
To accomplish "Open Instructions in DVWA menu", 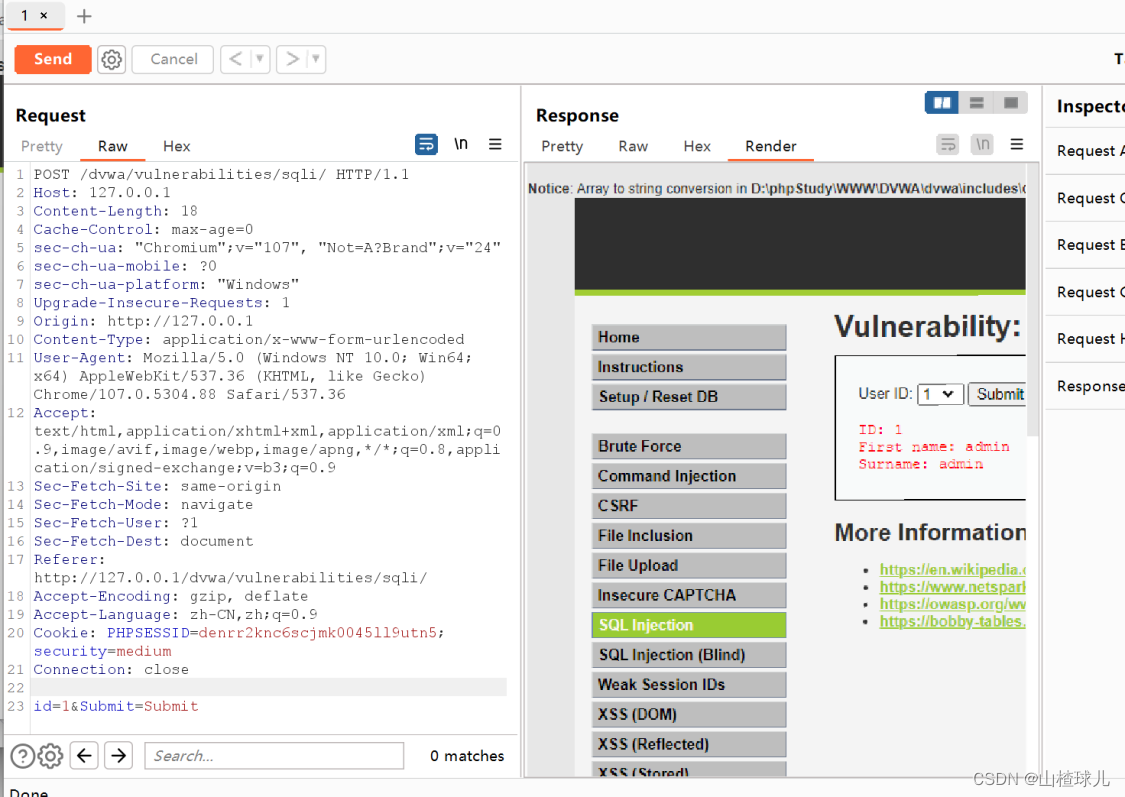I will coord(689,367).
